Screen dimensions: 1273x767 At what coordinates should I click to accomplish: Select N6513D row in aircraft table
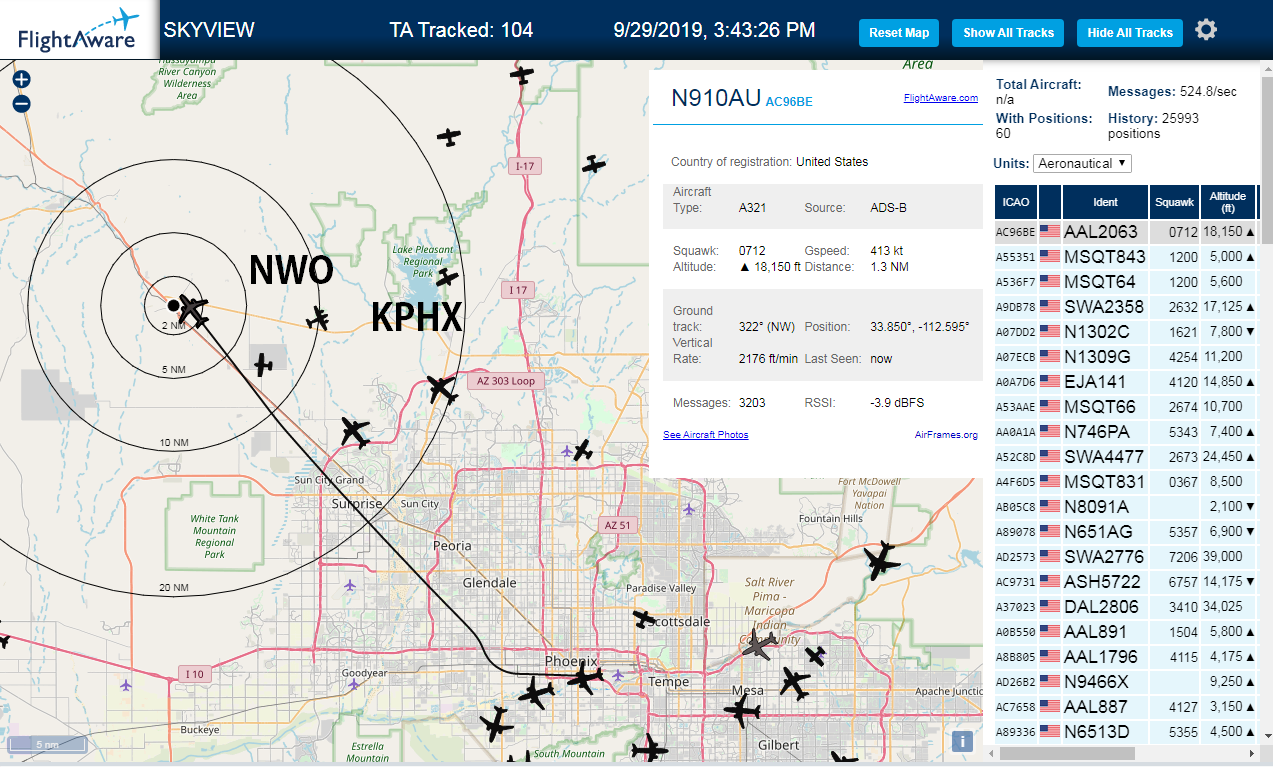click(x=1125, y=731)
